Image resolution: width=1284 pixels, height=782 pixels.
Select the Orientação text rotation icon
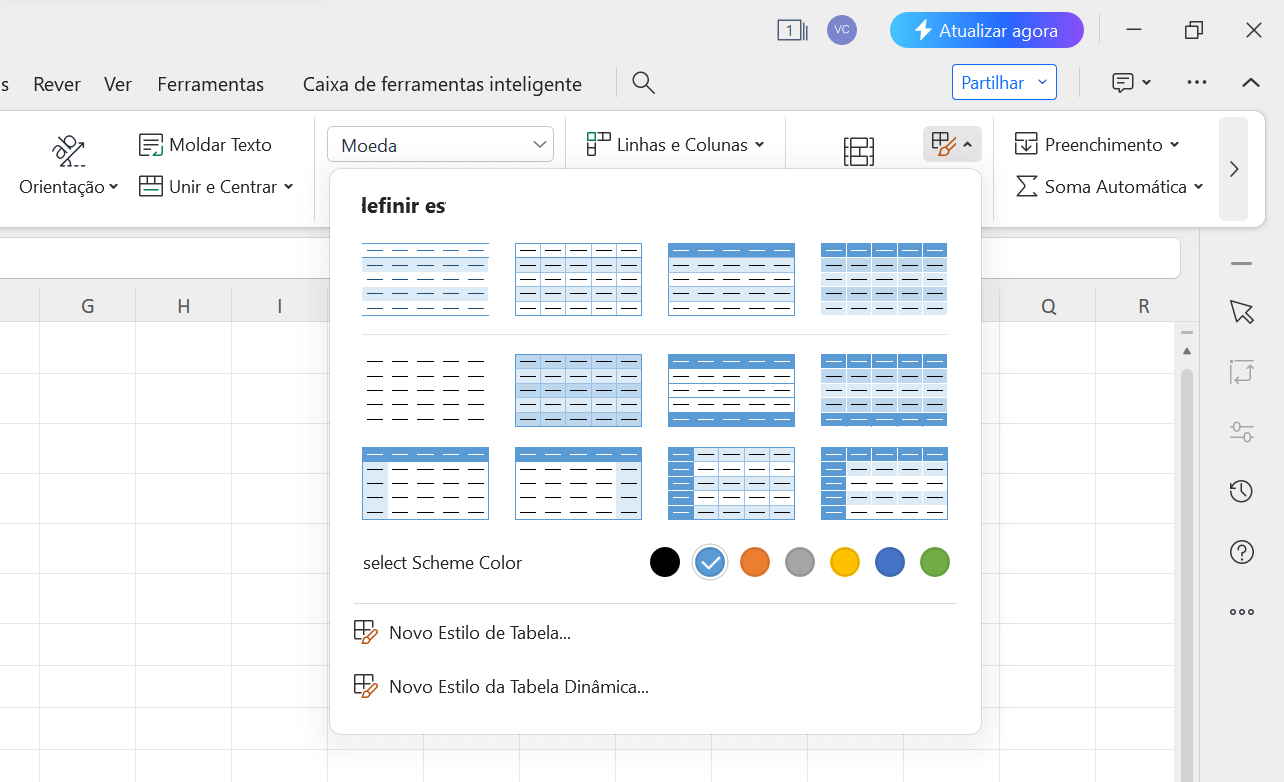67,150
